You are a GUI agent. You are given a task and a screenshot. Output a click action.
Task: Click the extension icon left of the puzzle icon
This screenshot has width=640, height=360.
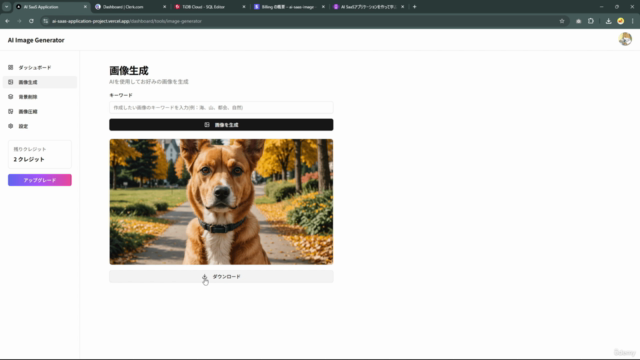[x=578, y=21]
